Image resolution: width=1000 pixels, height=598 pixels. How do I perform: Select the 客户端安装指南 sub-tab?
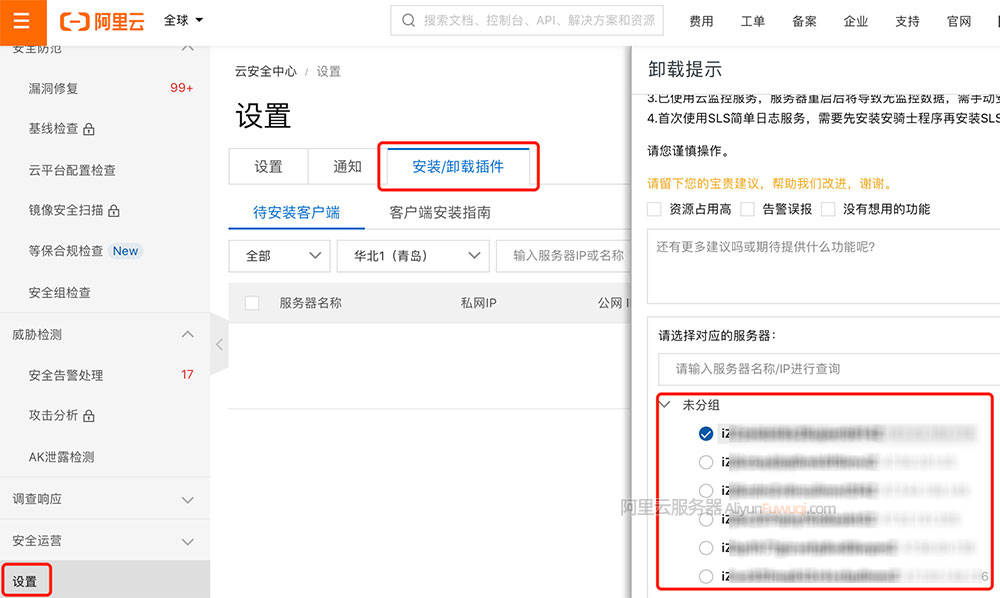(440, 212)
